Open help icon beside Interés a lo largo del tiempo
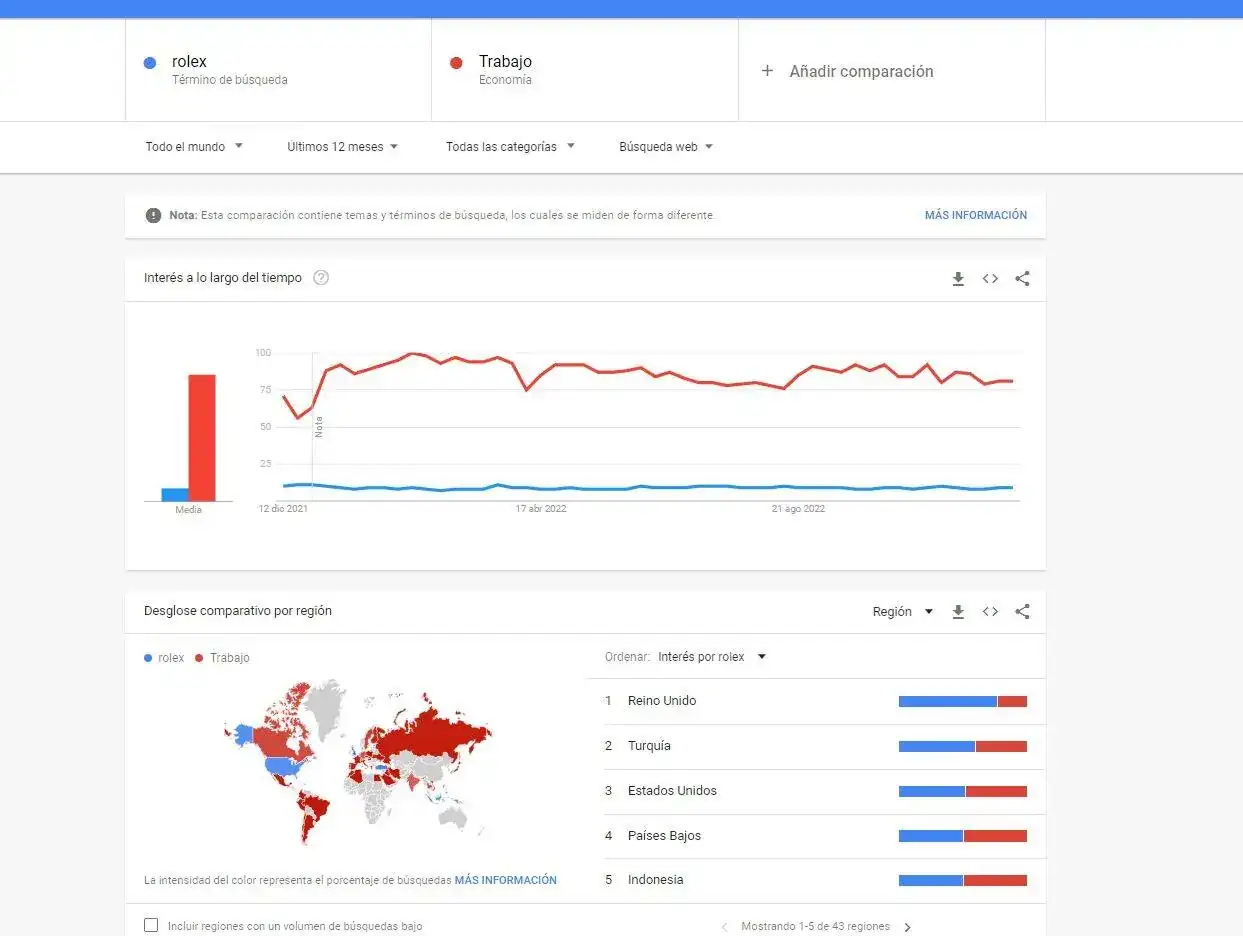The height and width of the screenshot is (936, 1243). [x=321, y=278]
